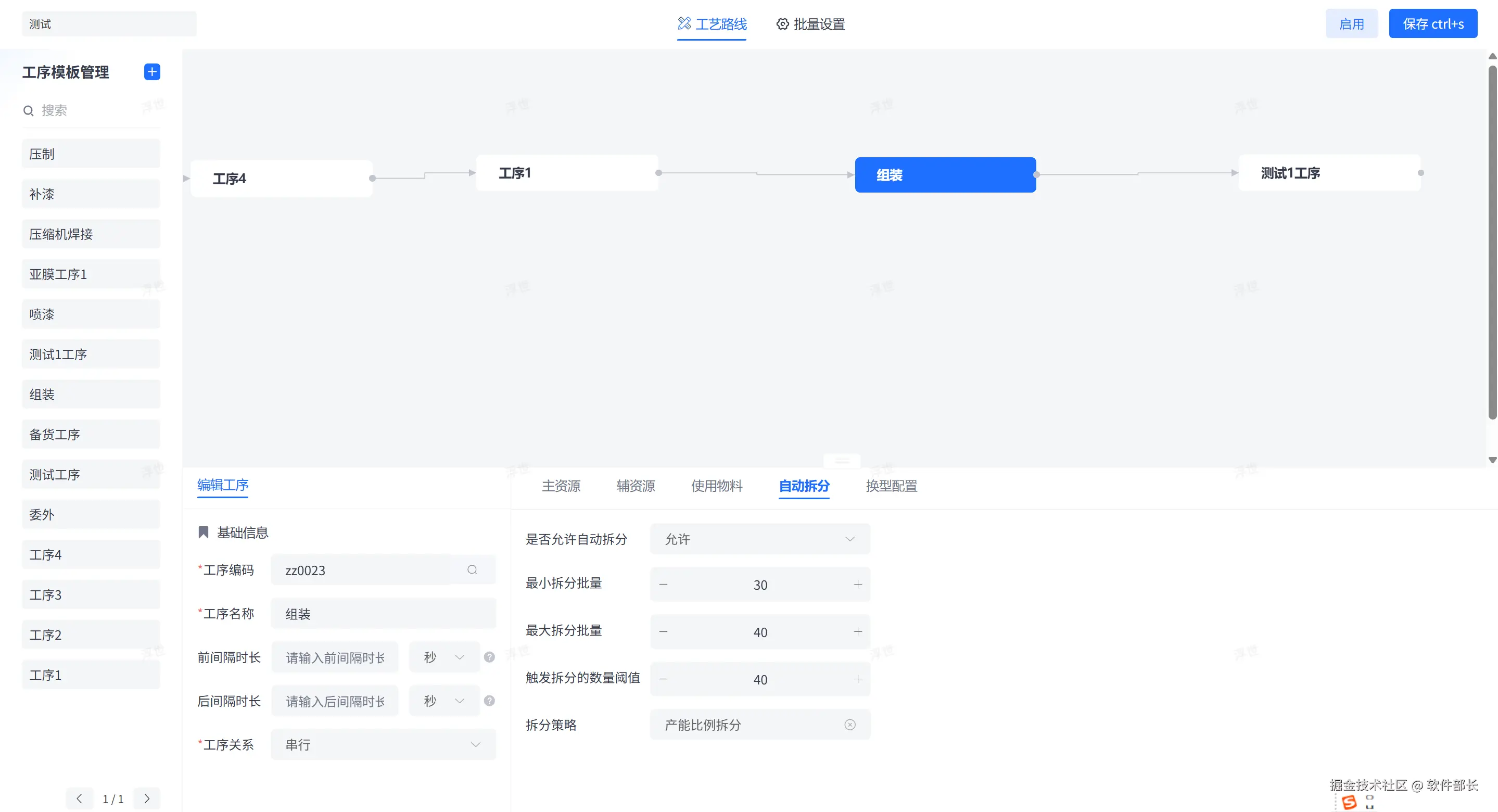This screenshot has height=812, width=1498.
Task: Decrease 最大拆分批量 with the minus icon
Action: click(x=664, y=632)
